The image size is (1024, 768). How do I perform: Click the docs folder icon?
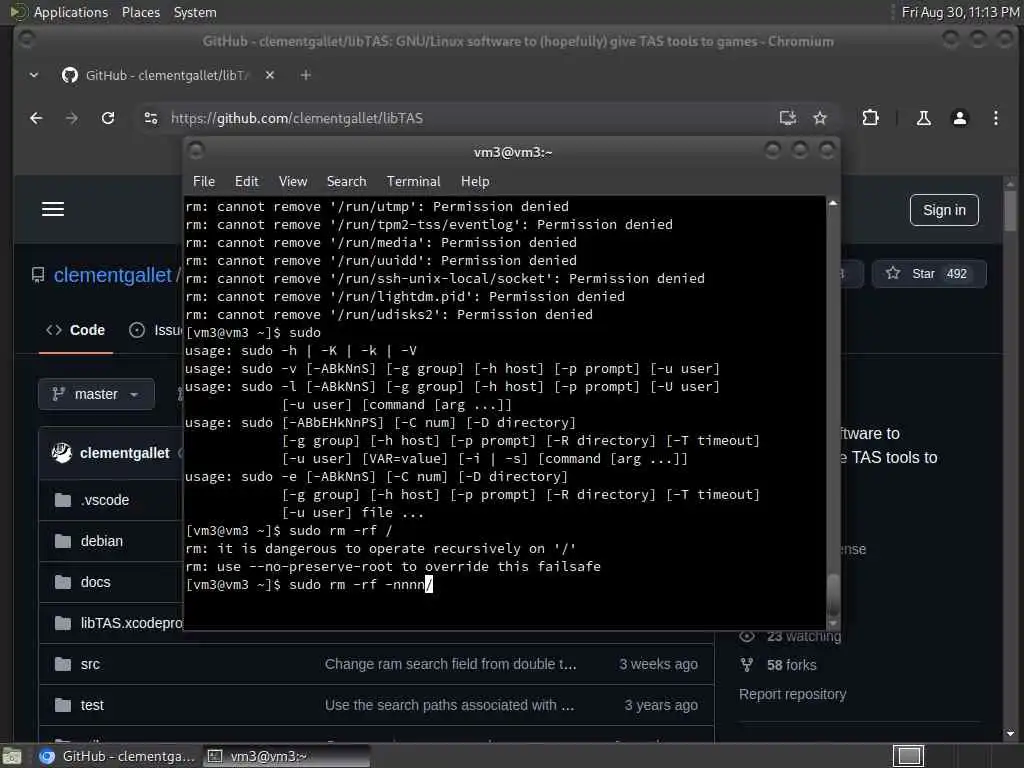pyautogui.click(x=63, y=583)
